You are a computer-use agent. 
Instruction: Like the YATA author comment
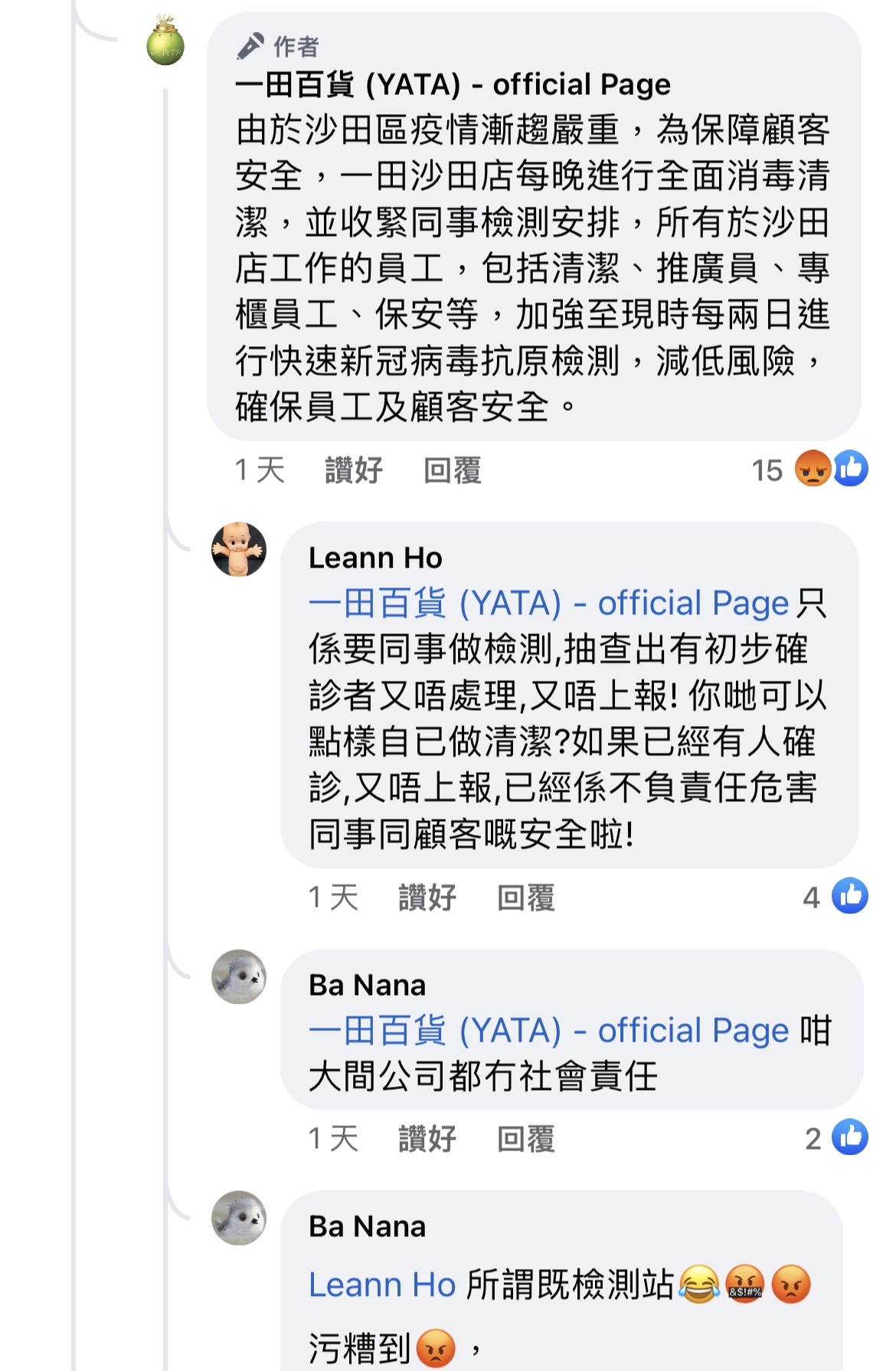point(353,470)
